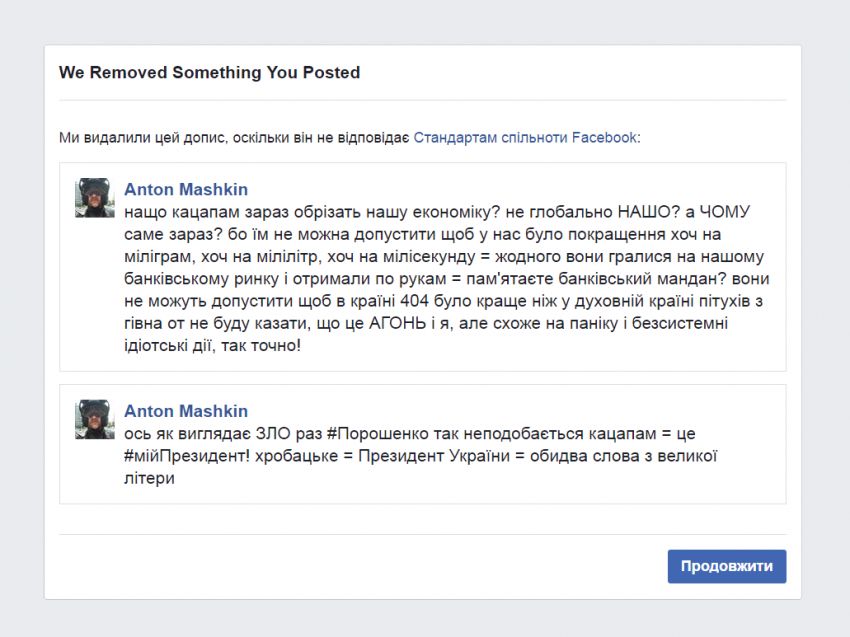Click 'Президент України' in the second post

coord(434,456)
